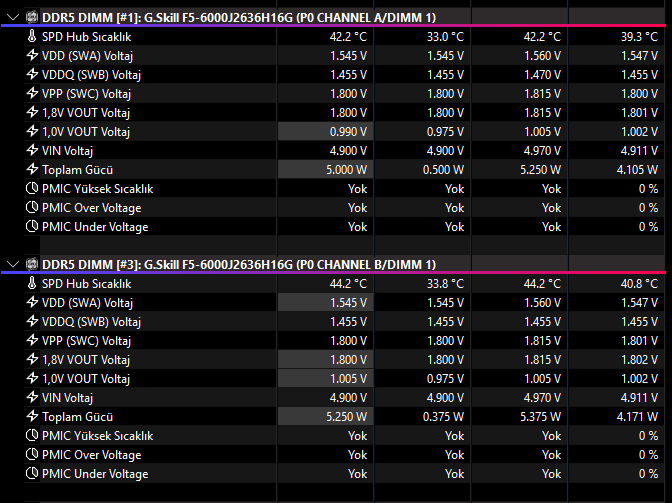This screenshot has height=503, width=672.
Task: Select VDDQ (SWB) Voltaj label under DIMM #1
Action: [91, 75]
